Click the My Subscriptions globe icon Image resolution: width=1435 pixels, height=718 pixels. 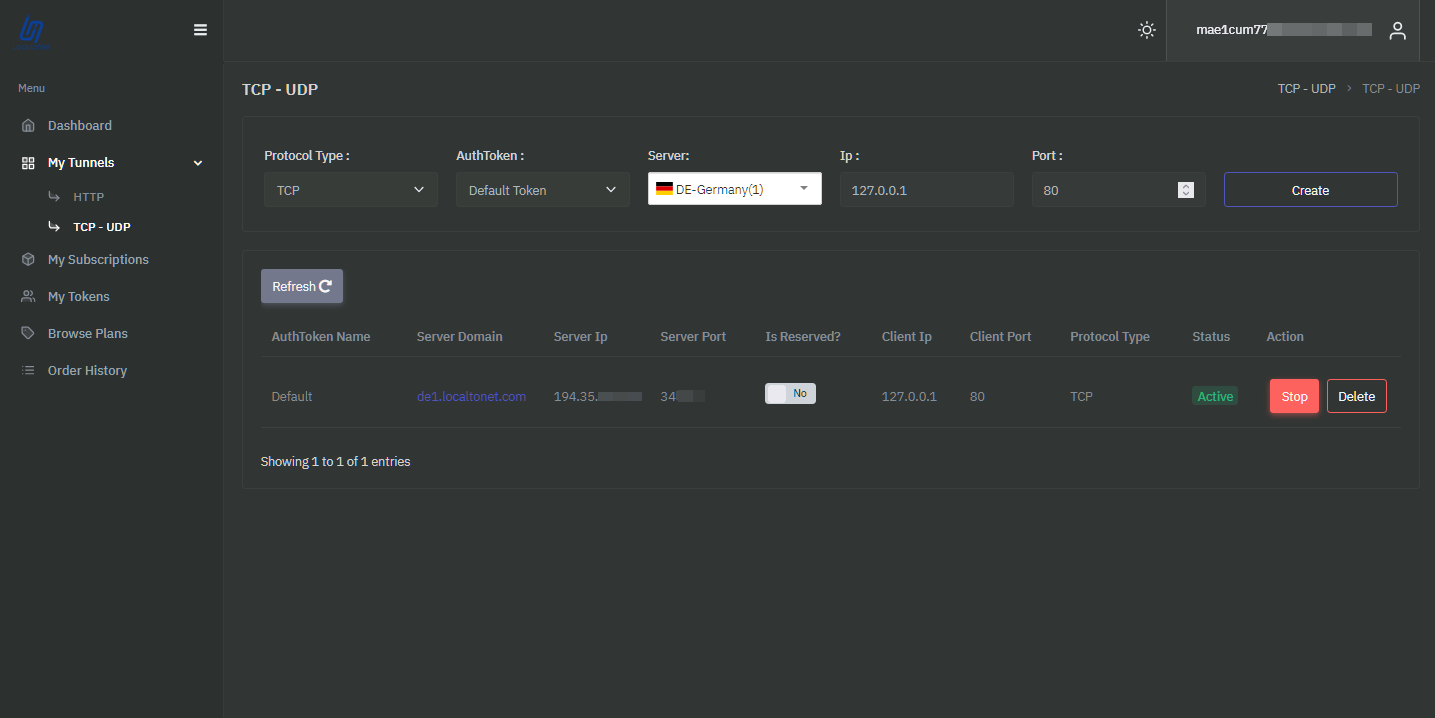[27, 259]
